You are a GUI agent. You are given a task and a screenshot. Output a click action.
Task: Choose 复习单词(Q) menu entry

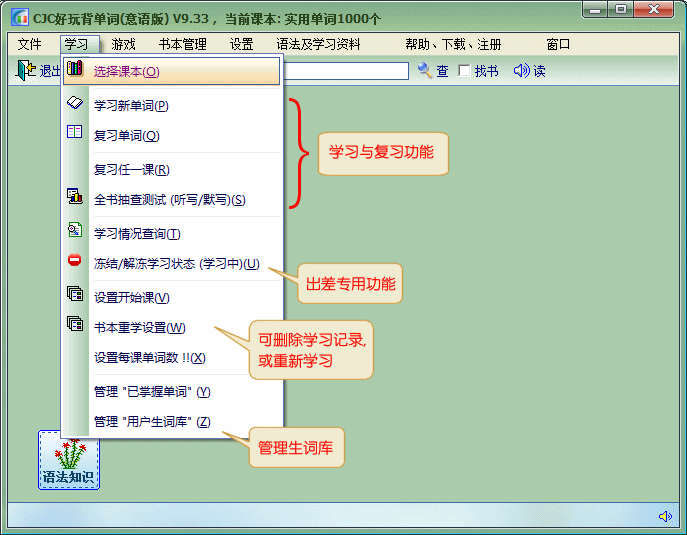127,136
